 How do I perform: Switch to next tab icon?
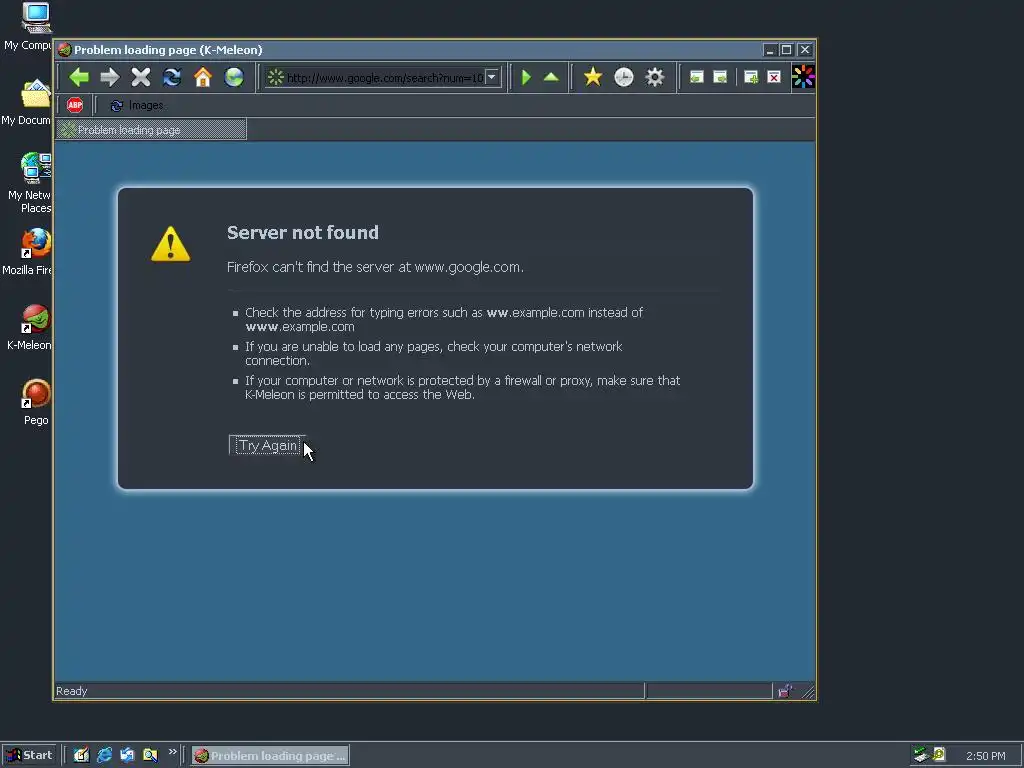click(720, 77)
